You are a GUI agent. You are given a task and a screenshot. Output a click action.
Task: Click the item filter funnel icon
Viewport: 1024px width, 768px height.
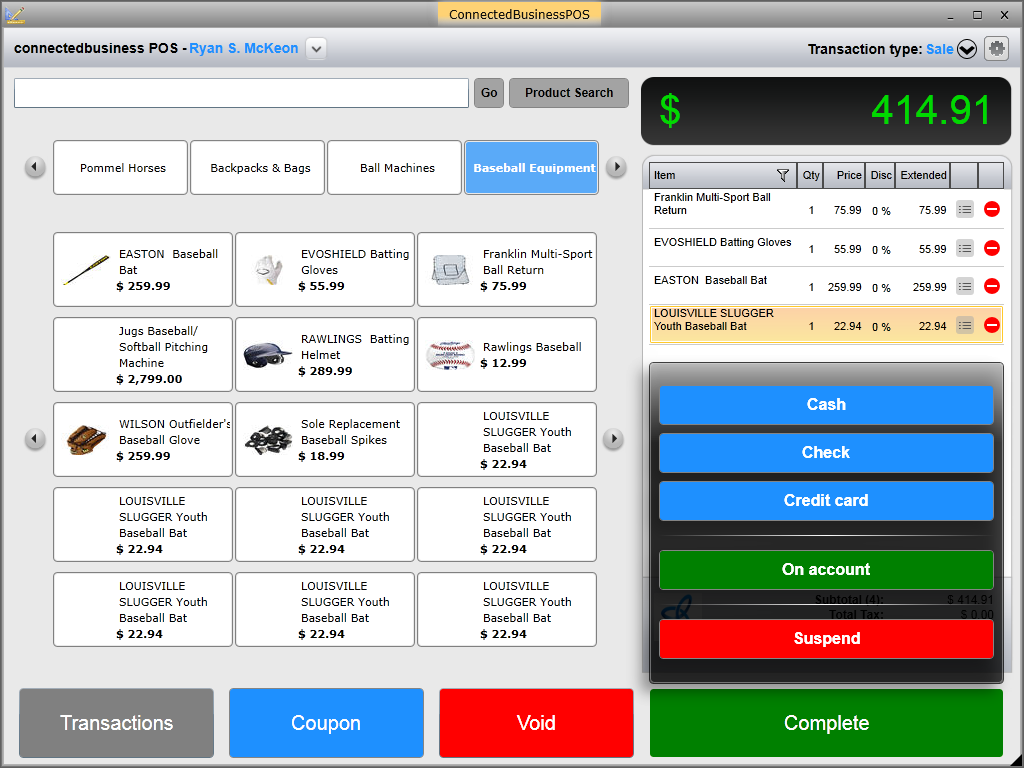[782, 175]
